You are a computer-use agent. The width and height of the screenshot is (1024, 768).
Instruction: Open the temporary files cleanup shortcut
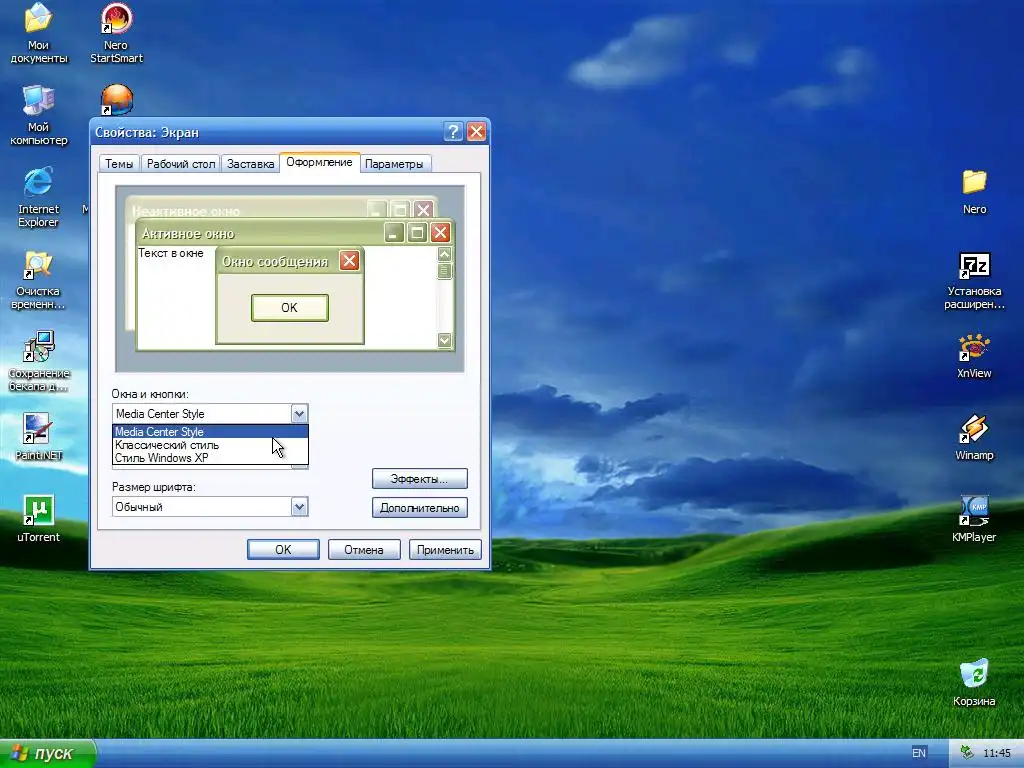(39, 280)
